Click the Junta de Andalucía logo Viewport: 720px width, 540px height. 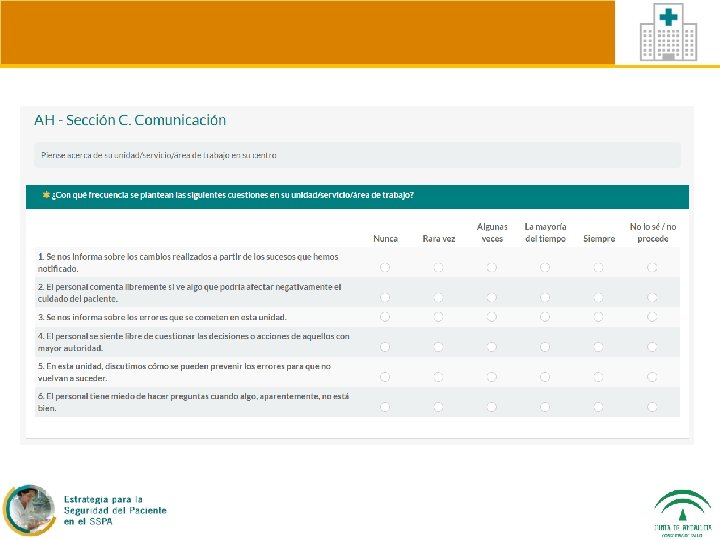tap(682, 514)
